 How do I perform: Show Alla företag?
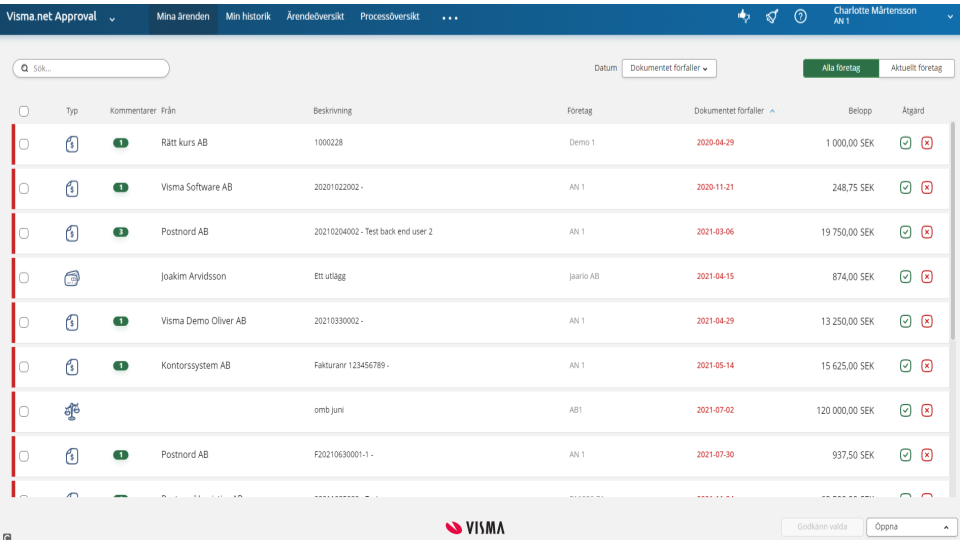[x=841, y=68]
